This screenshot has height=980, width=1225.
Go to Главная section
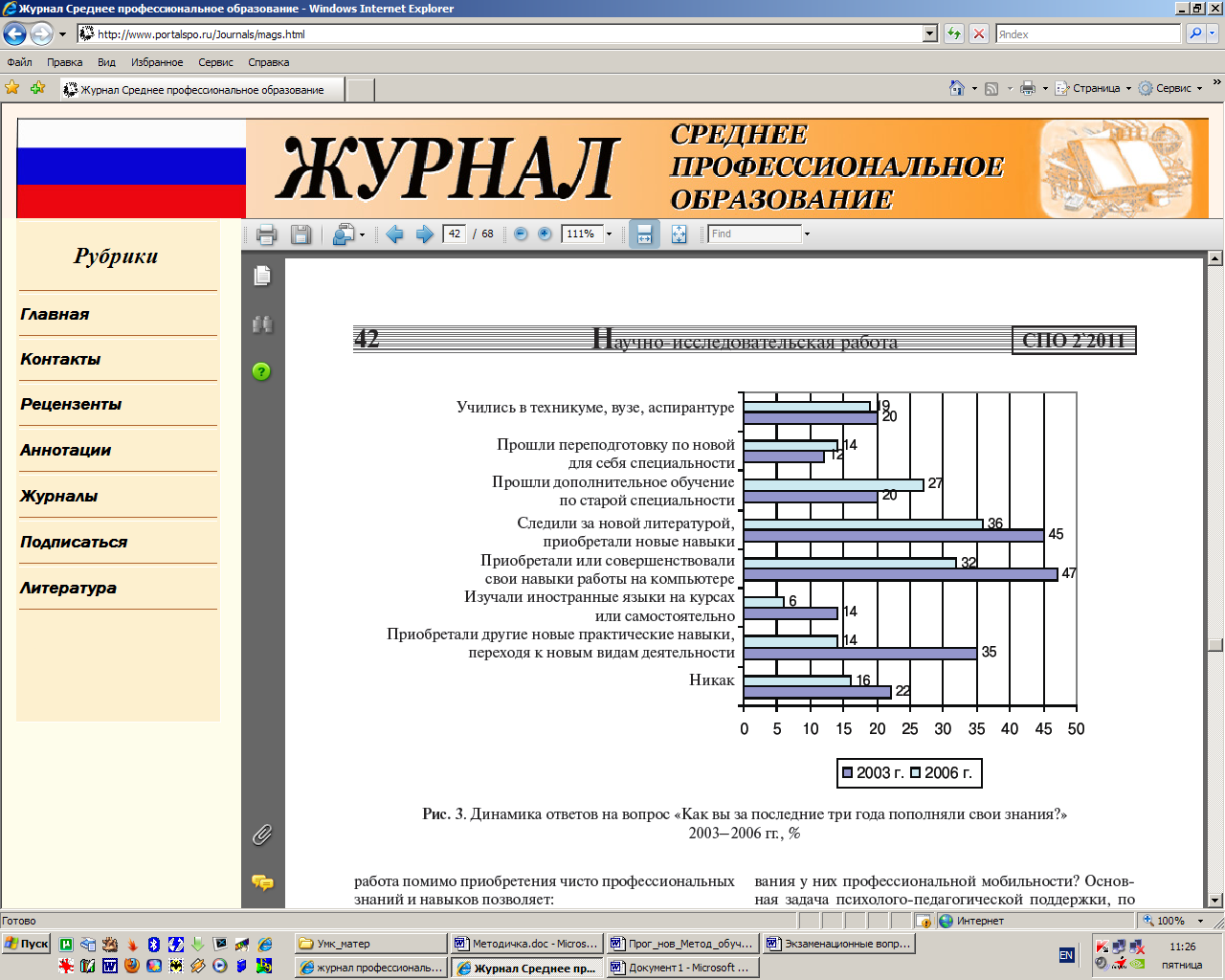pyautogui.click(x=55, y=314)
